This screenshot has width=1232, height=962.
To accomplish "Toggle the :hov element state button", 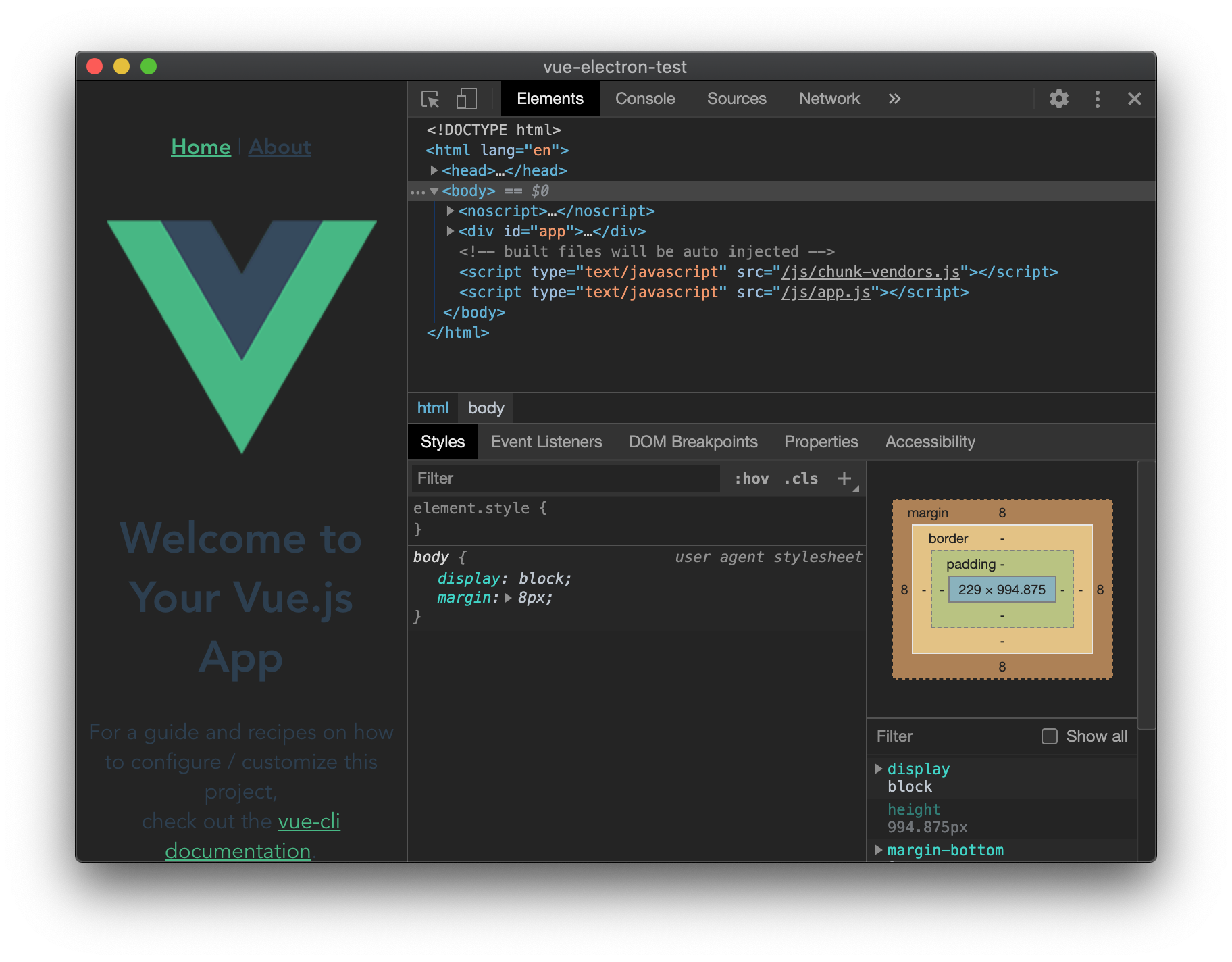I will point(752,478).
